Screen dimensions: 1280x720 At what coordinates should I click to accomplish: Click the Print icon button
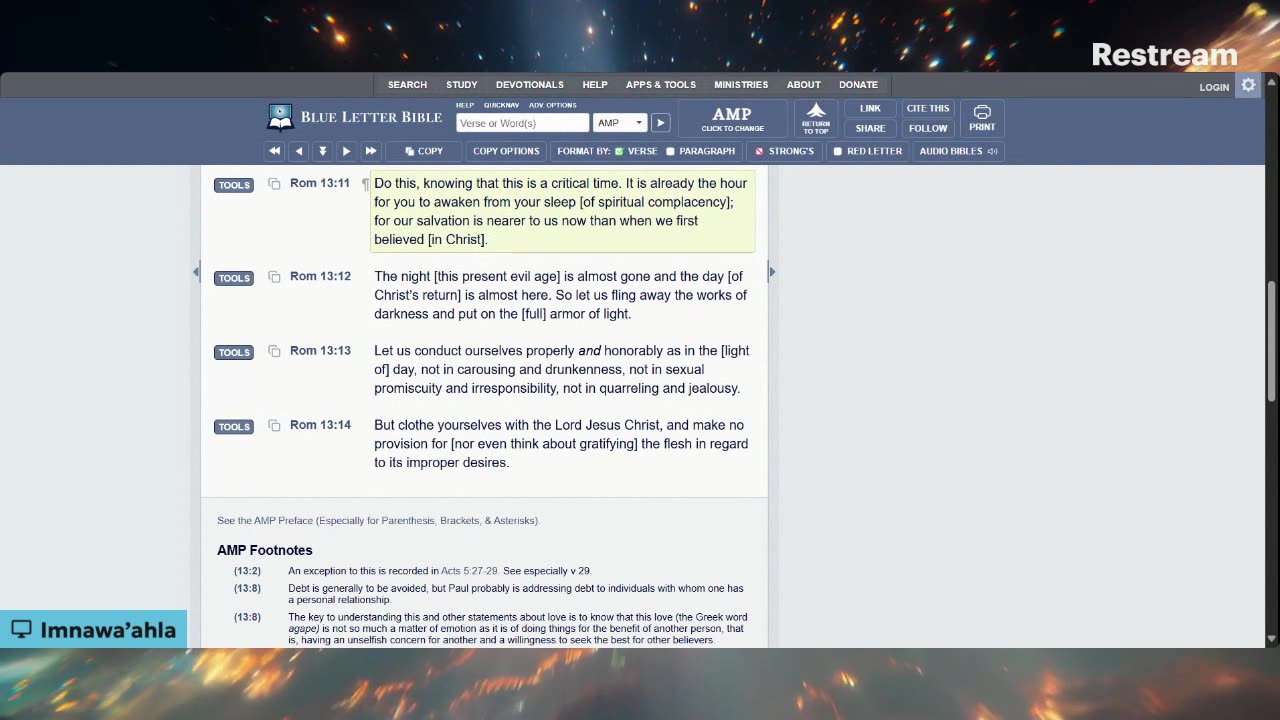982,119
